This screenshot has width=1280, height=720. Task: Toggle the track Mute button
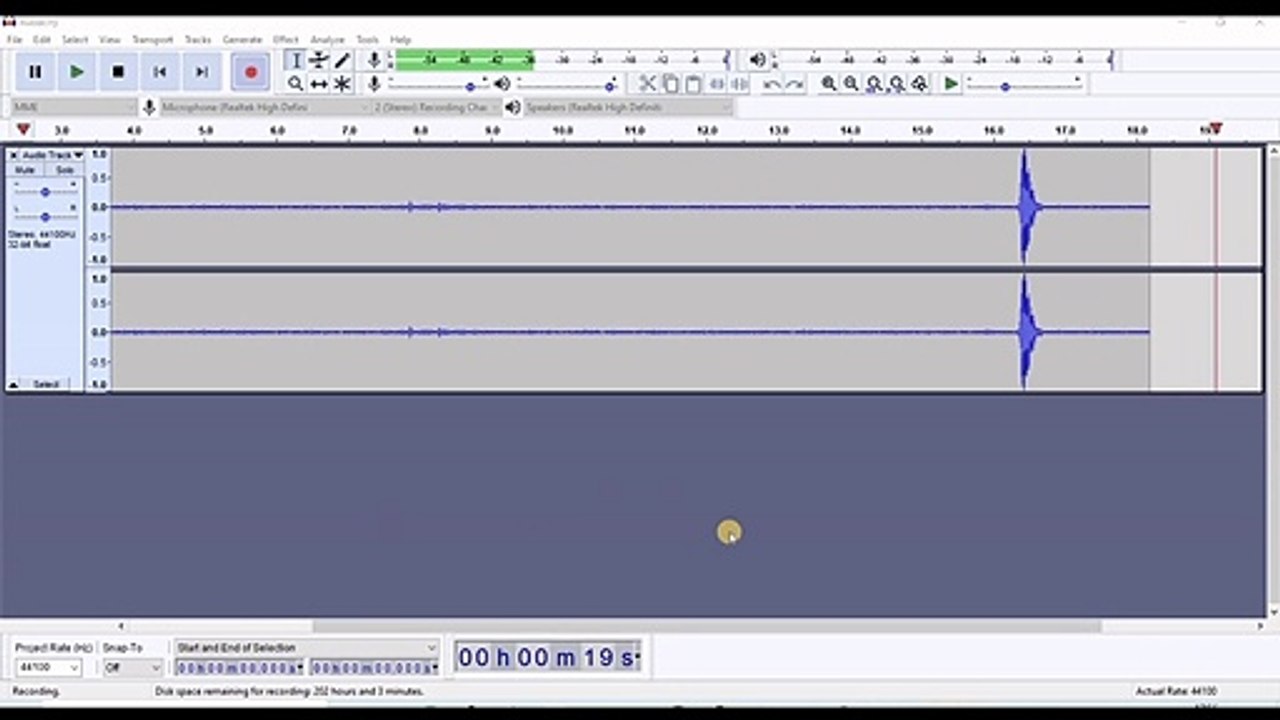25,170
